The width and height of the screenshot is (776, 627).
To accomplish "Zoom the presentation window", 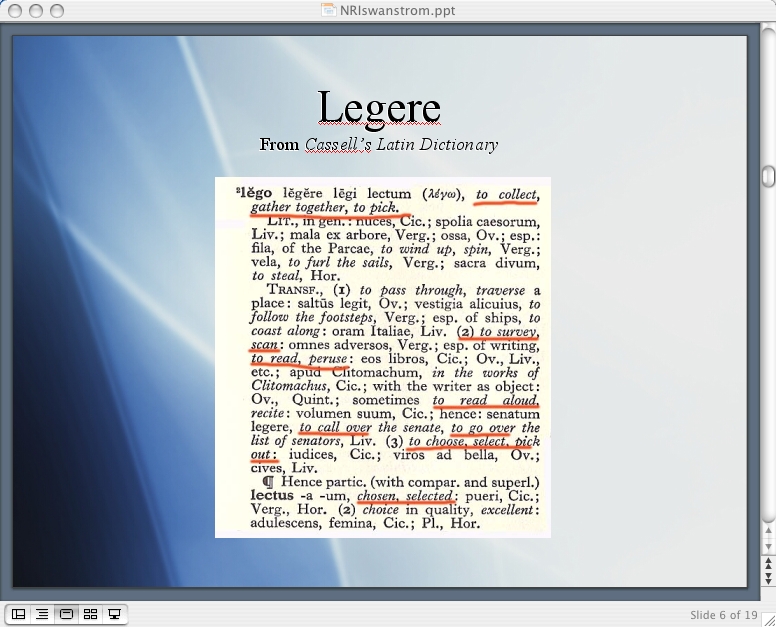I will [57, 10].
